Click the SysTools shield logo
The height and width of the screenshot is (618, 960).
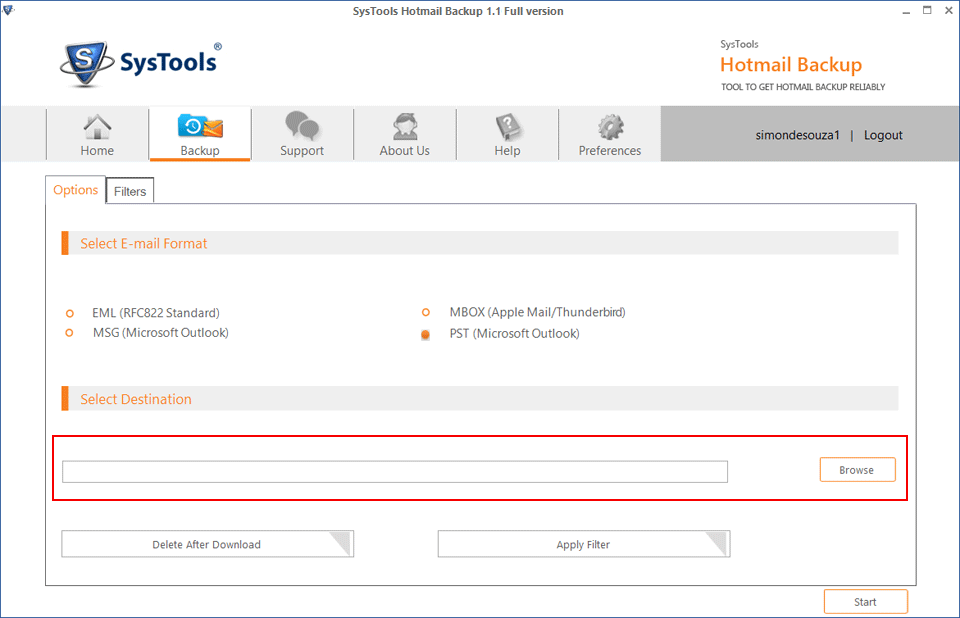pos(86,63)
